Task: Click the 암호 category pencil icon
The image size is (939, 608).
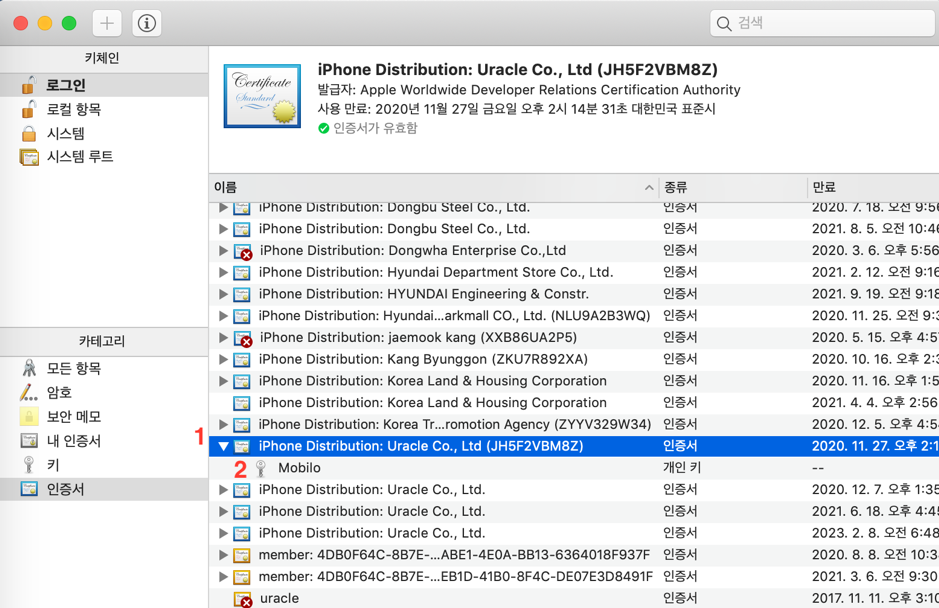Action: point(29,392)
